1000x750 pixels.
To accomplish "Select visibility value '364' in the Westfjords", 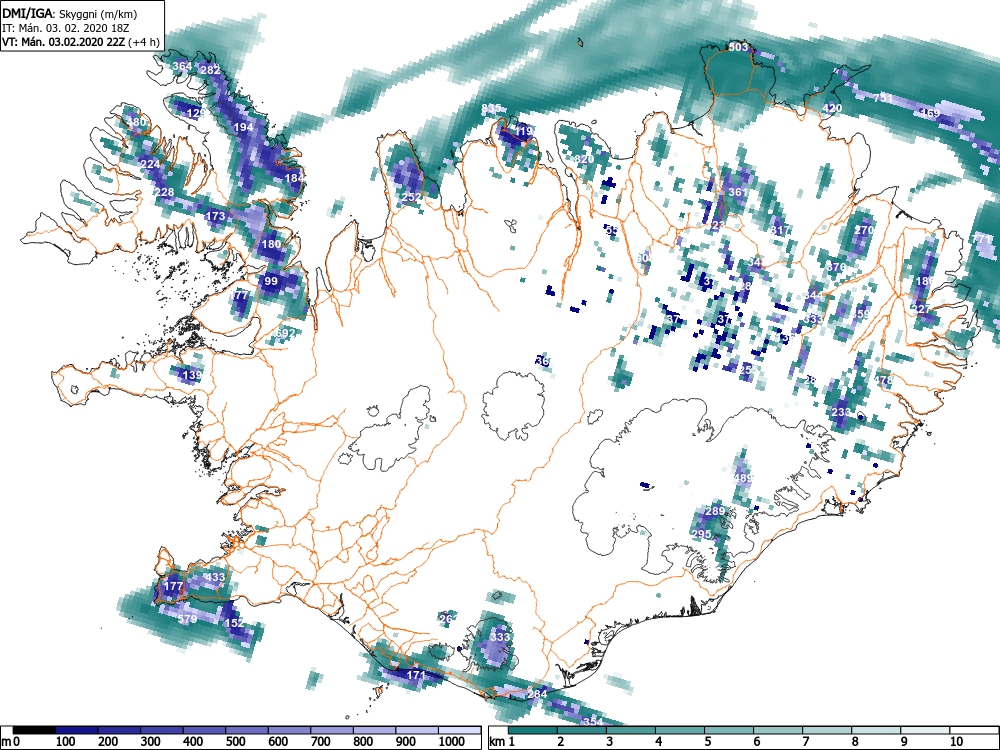I will point(182,66).
